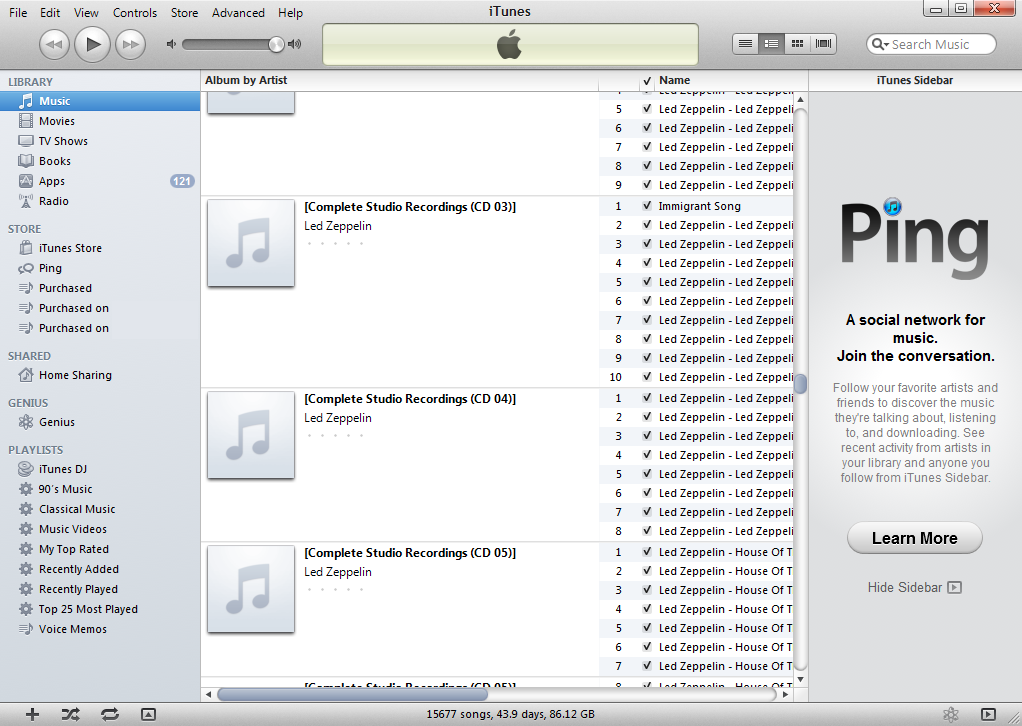Open TV Shows via screen icon
The height and width of the screenshot is (726, 1022).
(x=26, y=141)
